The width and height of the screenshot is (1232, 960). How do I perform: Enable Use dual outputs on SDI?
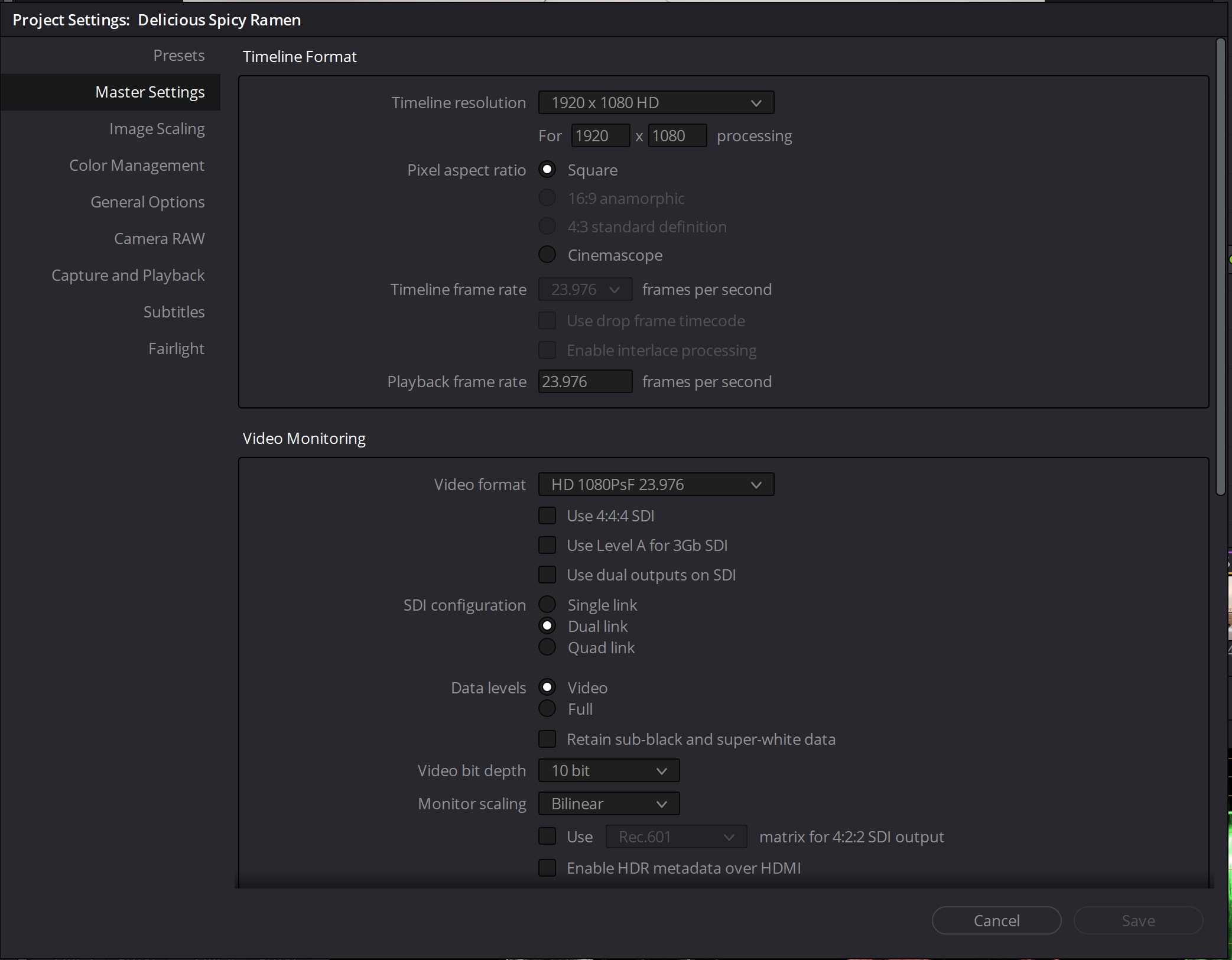coord(547,575)
